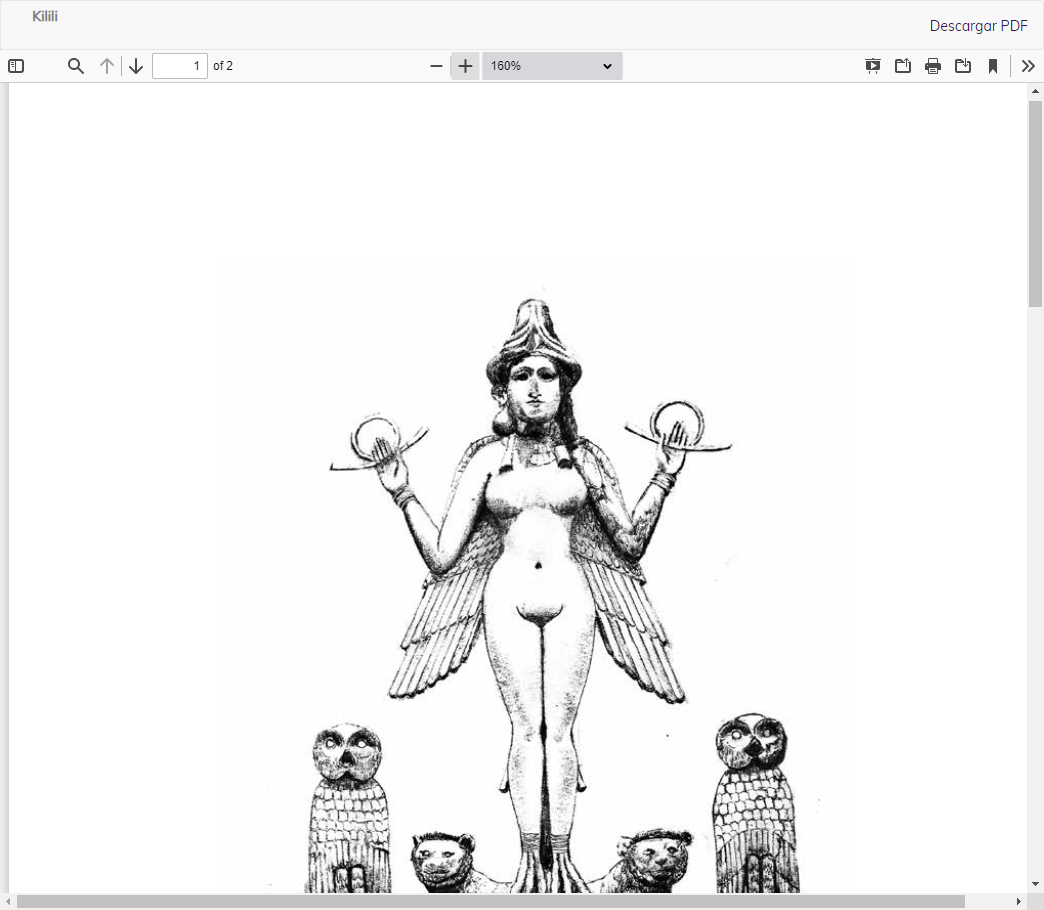
Task: Go to next page arrow
Action: click(136, 66)
